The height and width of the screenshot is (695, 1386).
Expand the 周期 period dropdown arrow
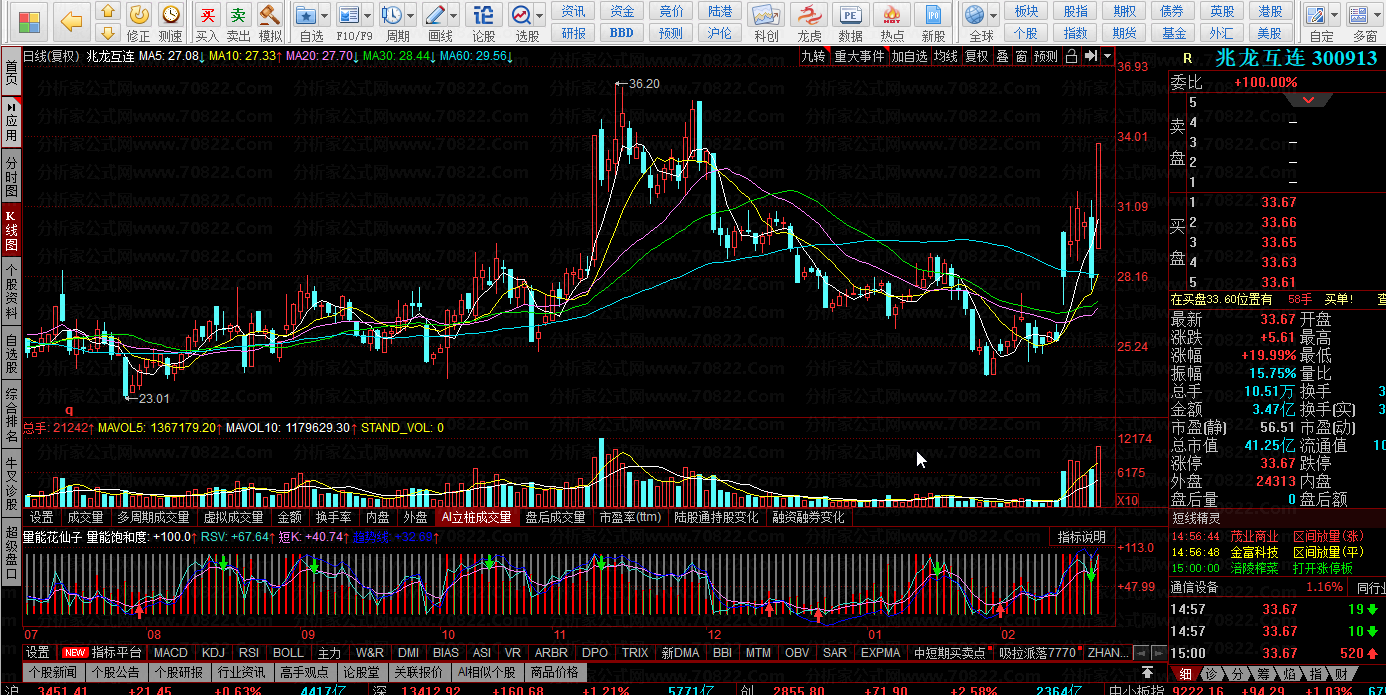tap(410, 17)
